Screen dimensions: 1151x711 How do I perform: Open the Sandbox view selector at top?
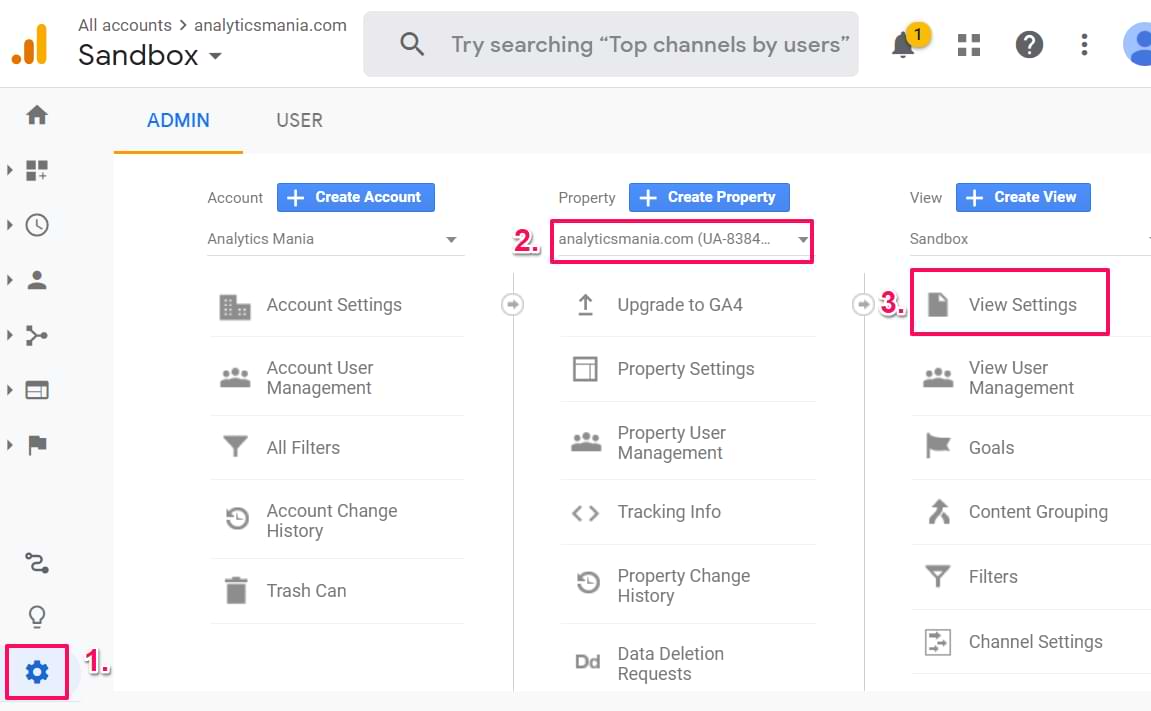[x=150, y=55]
